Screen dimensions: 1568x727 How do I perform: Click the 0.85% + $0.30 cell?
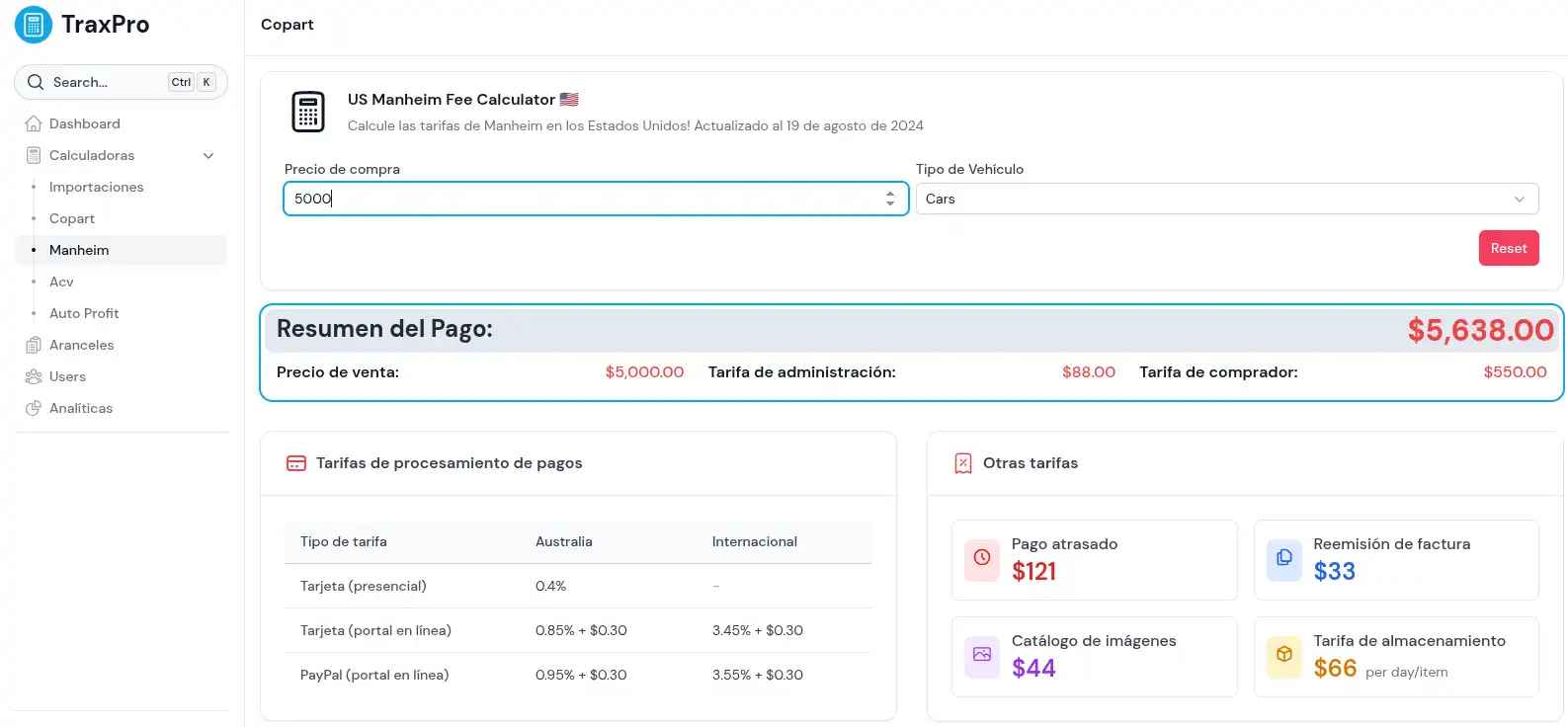[581, 630]
